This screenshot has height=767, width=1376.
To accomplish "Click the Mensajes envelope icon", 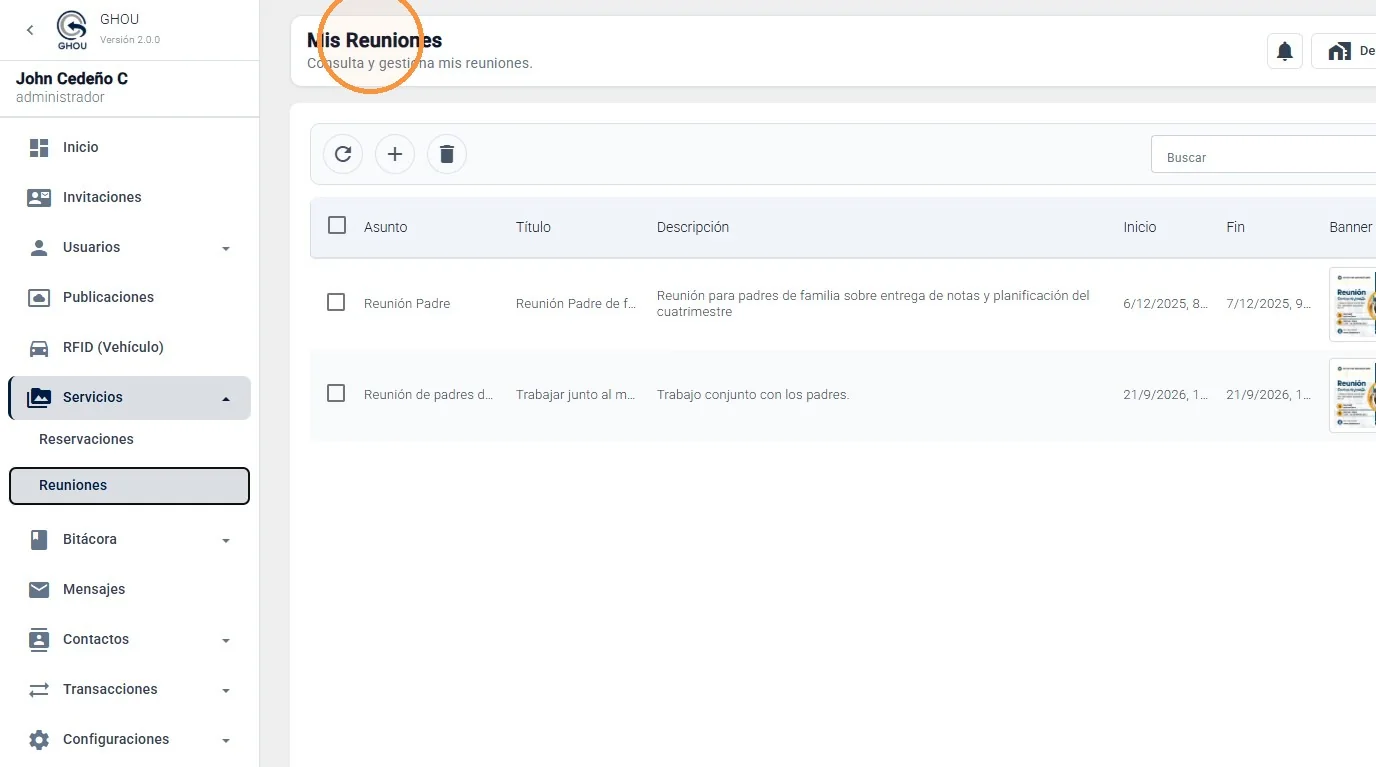I will click(39, 589).
